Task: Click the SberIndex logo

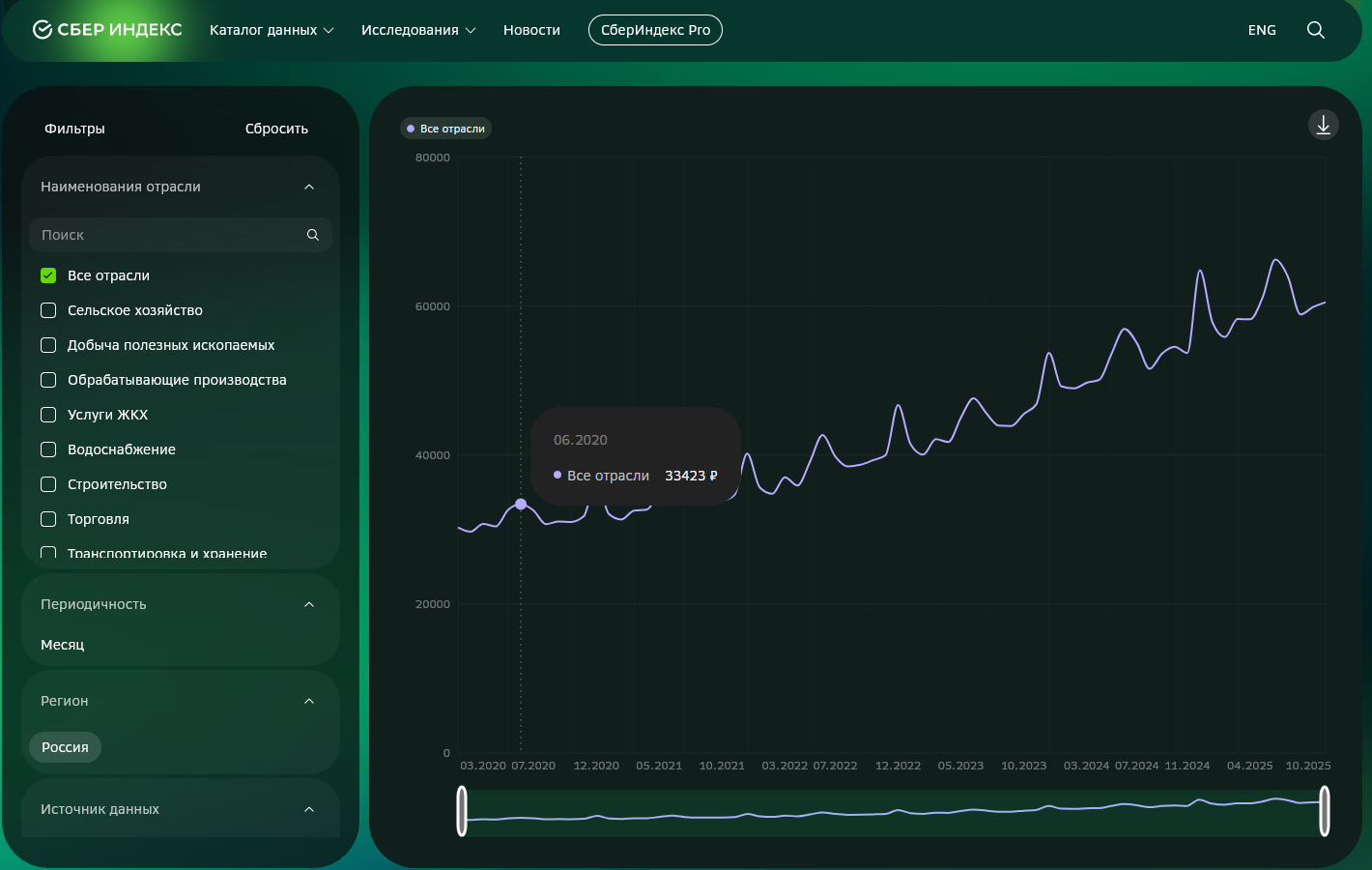Action: pos(107,30)
